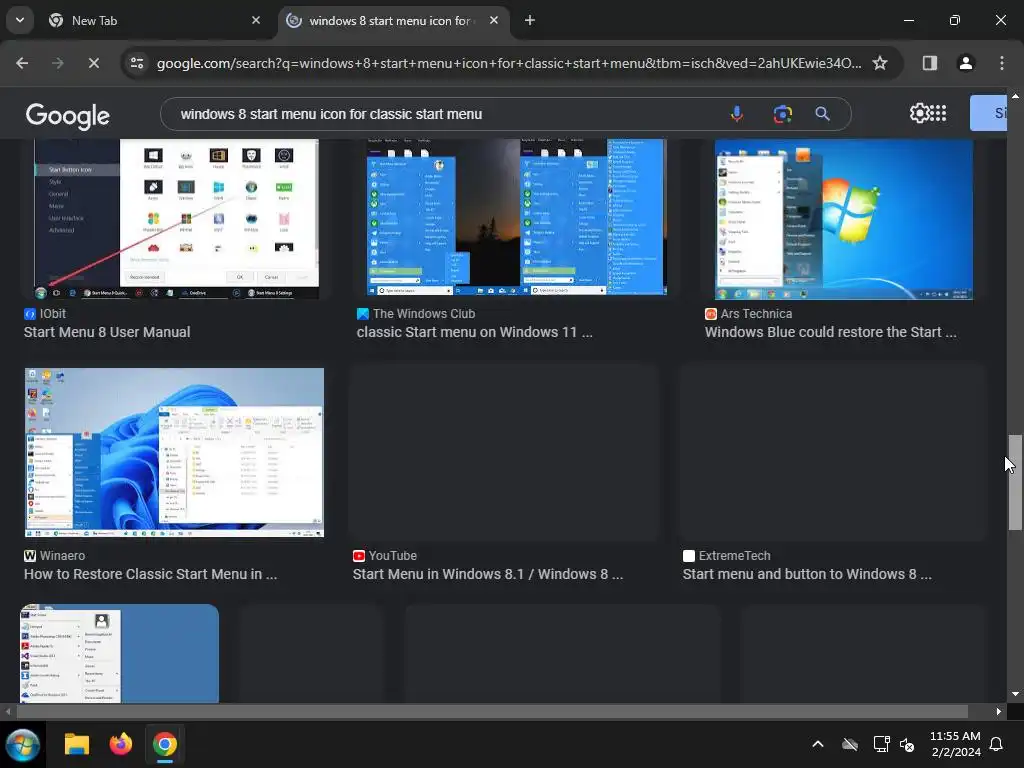Open the taskbar clock showing 11:55 AM
The height and width of the screenshot is (768, 1024).
point(955,744)
